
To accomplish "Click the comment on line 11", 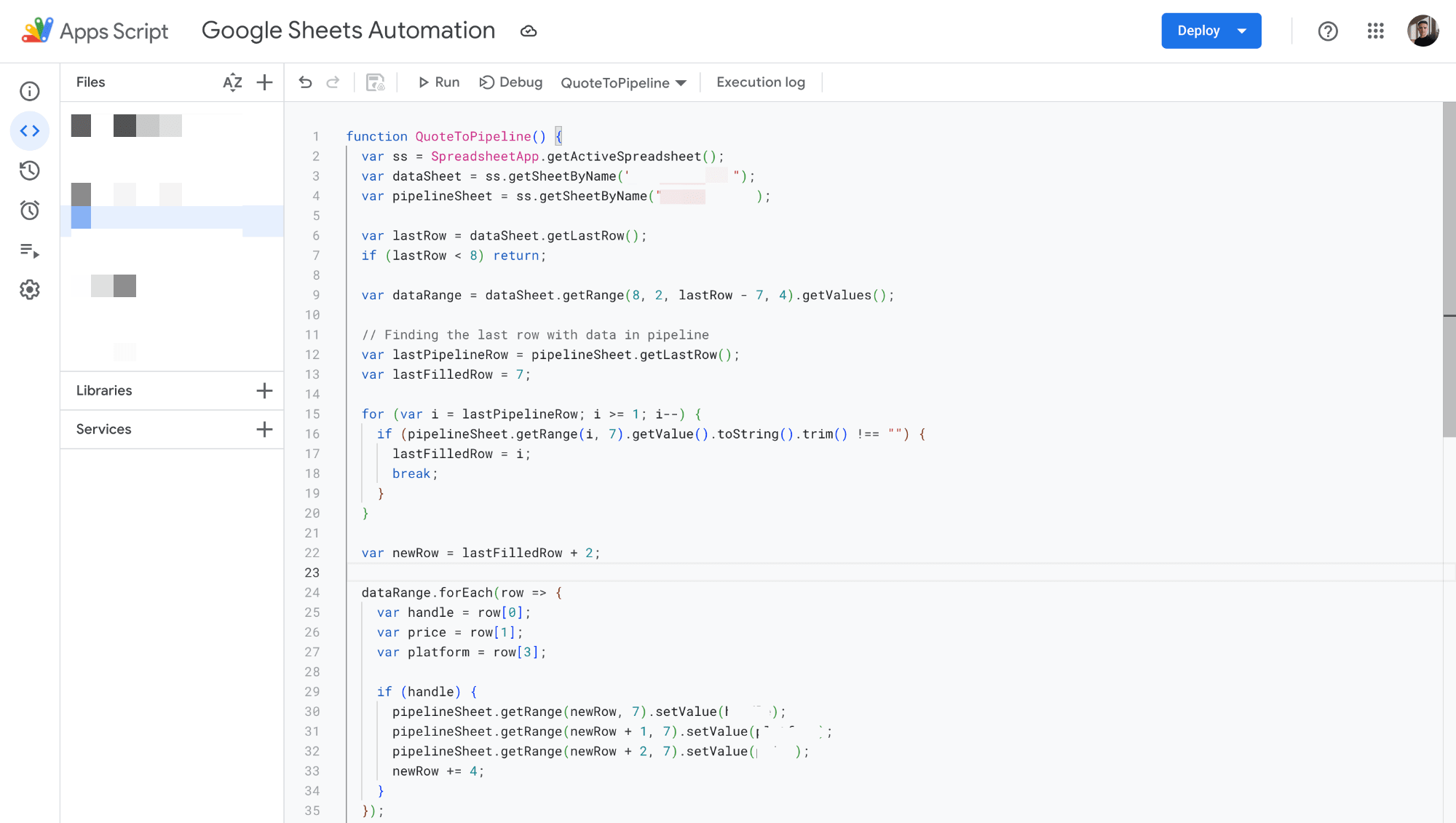I will pyautogui.click(x=536, y=335).
